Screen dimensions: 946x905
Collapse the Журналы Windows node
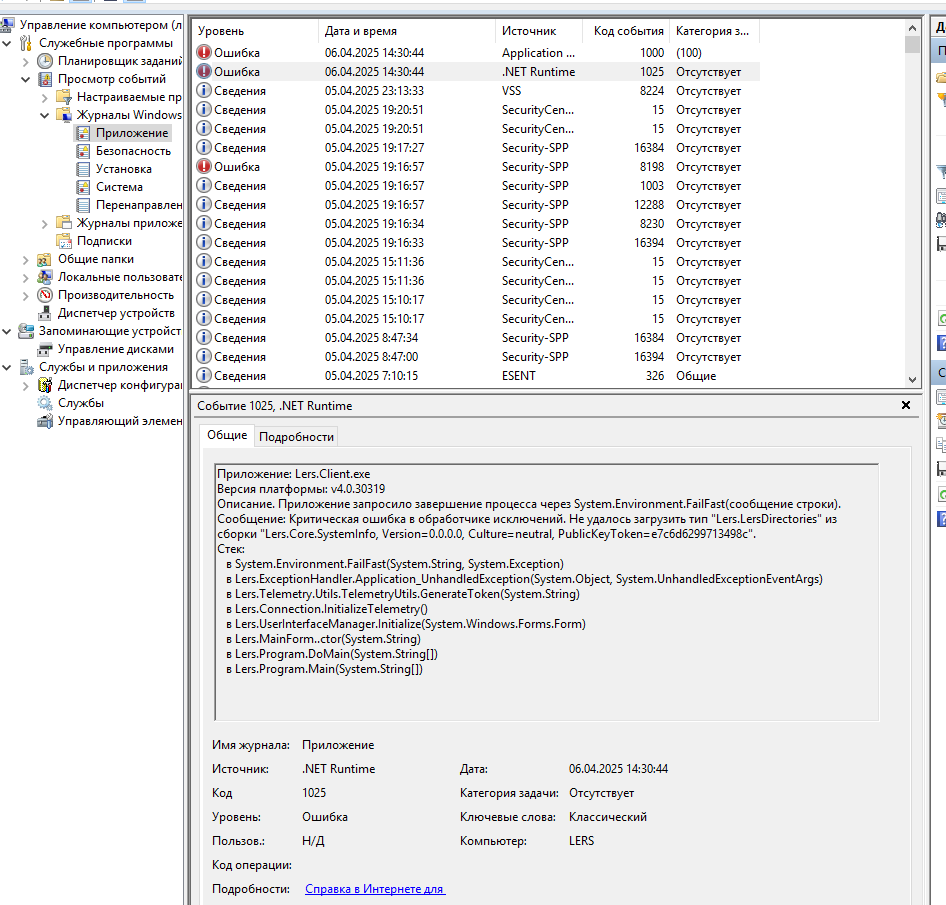tap(45, 115)
